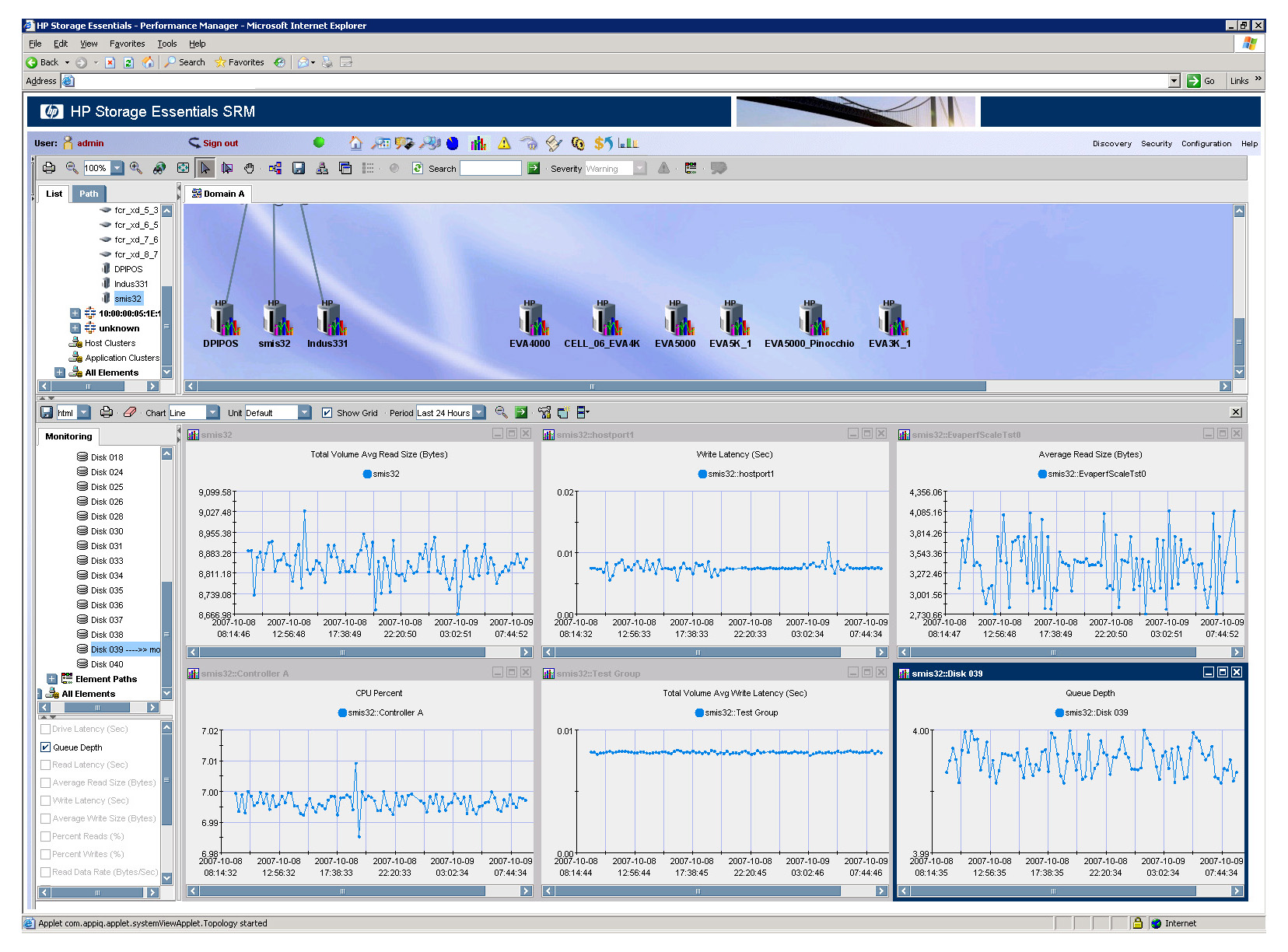Open the Favorites menu
Image resolution: width=1288 pixels, height=952 pixels.
[x=127, y=44]
